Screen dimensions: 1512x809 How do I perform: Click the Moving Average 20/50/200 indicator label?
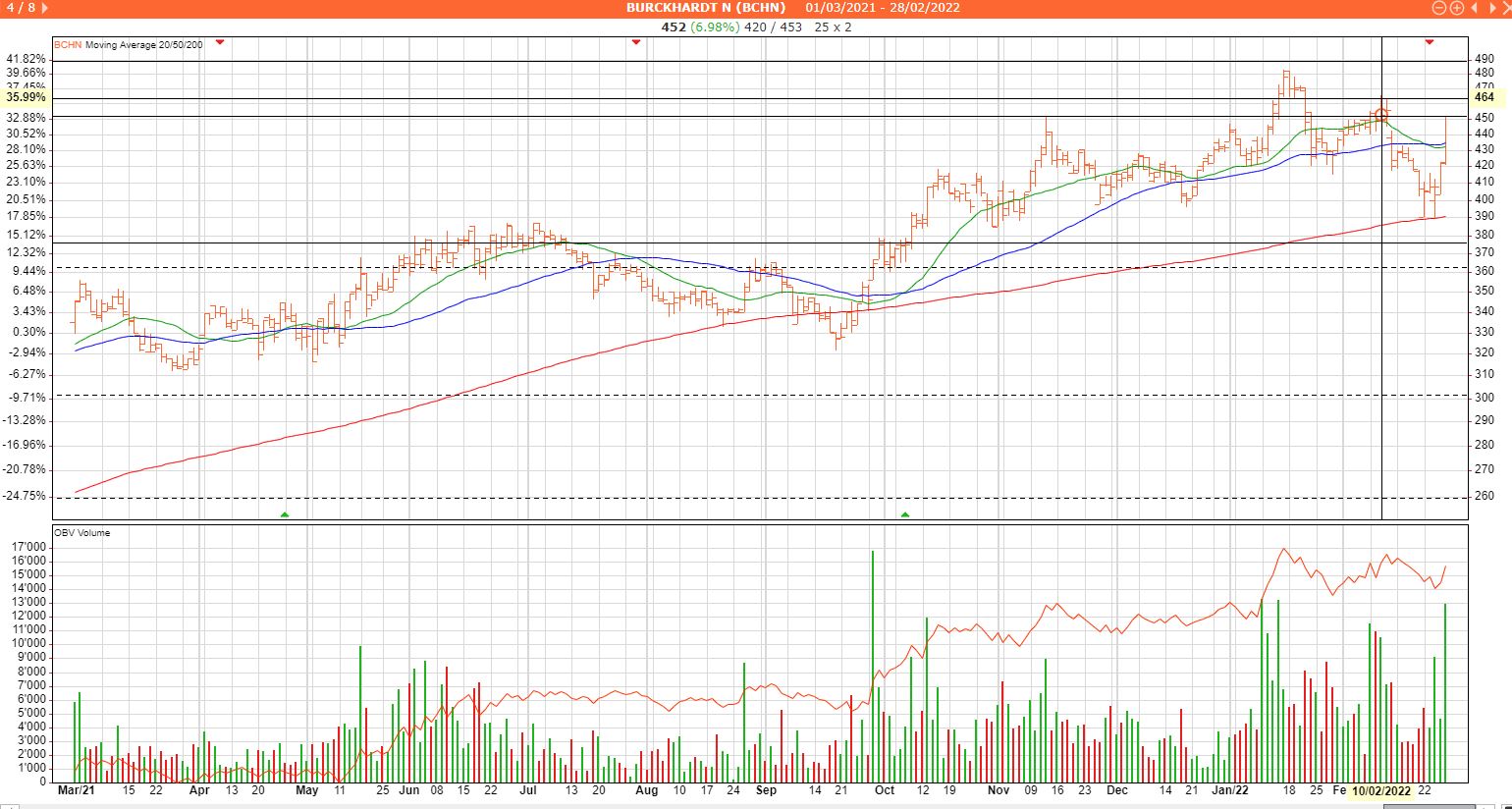point(144,44)
